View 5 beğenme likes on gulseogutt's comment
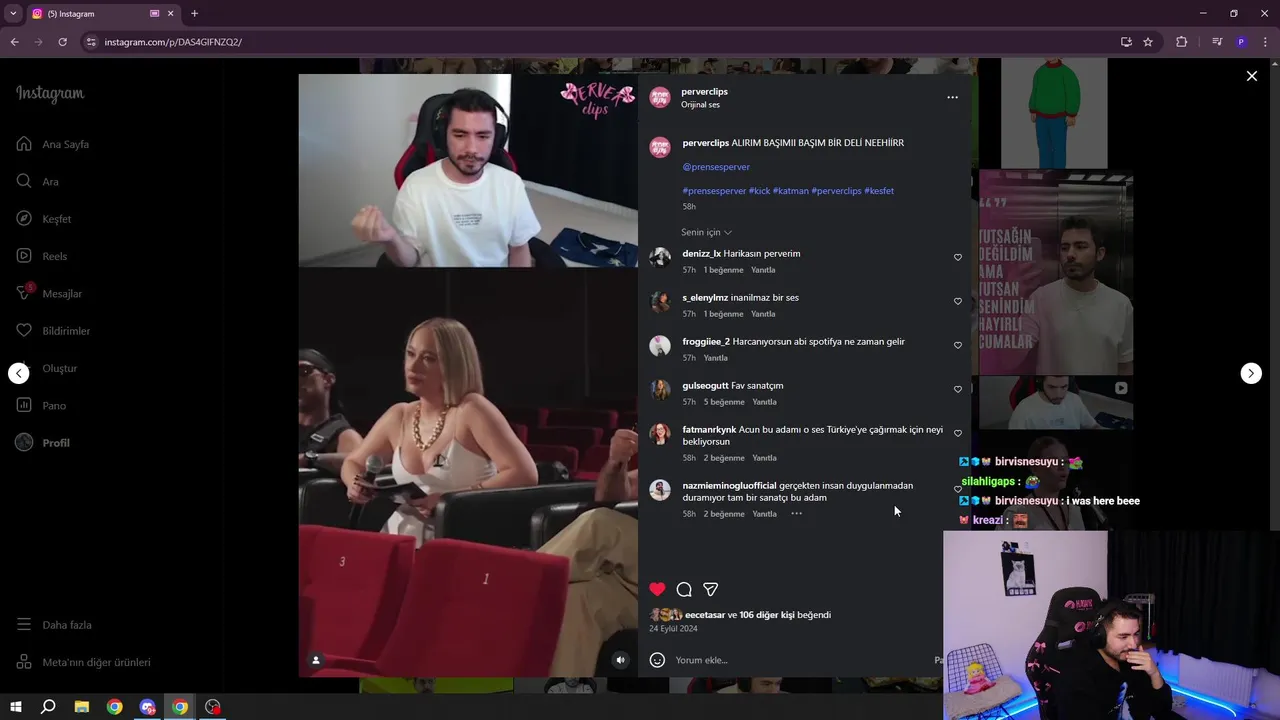Image resolution: width=1280 pixels, height=720 pixels. [724, 402]
